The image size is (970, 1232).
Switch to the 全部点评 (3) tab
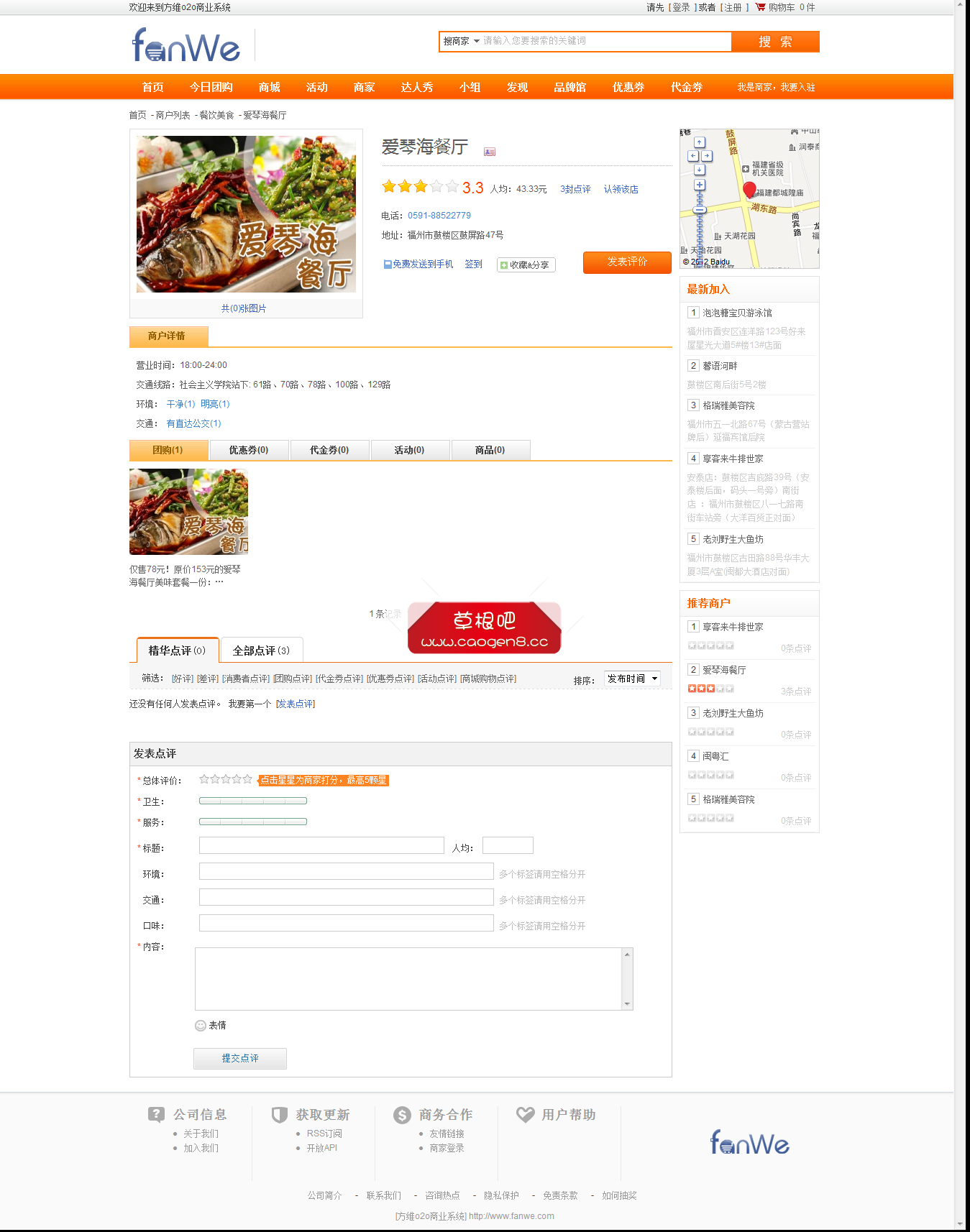262,650
